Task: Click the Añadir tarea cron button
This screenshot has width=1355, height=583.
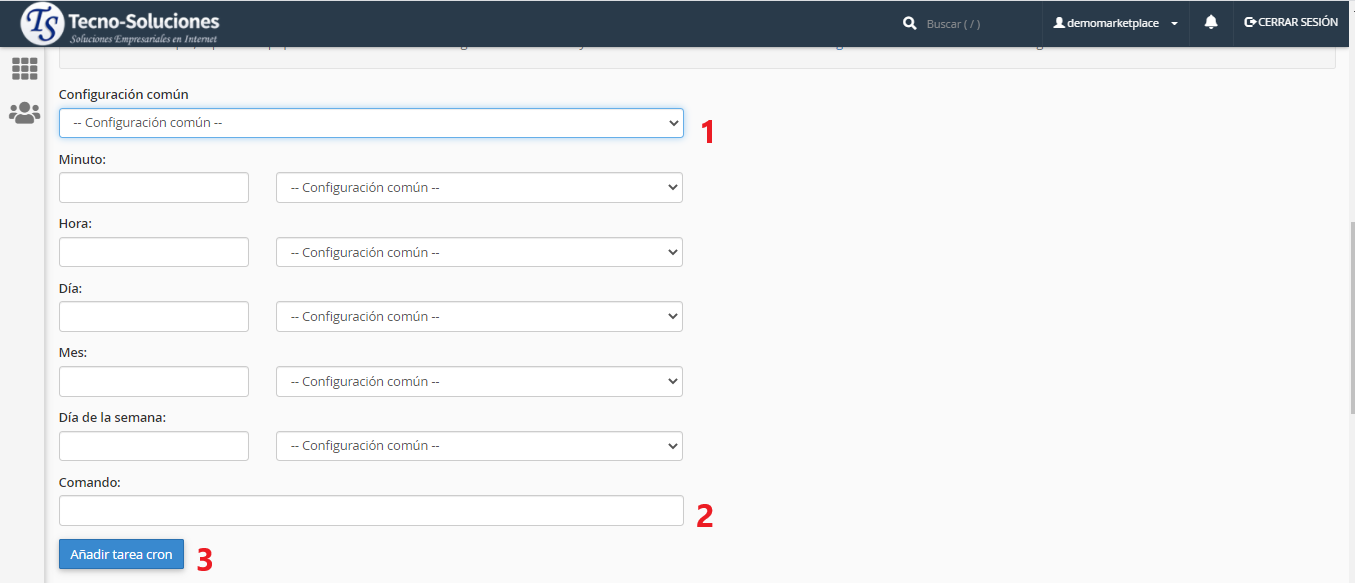Action: coord(121,554)
